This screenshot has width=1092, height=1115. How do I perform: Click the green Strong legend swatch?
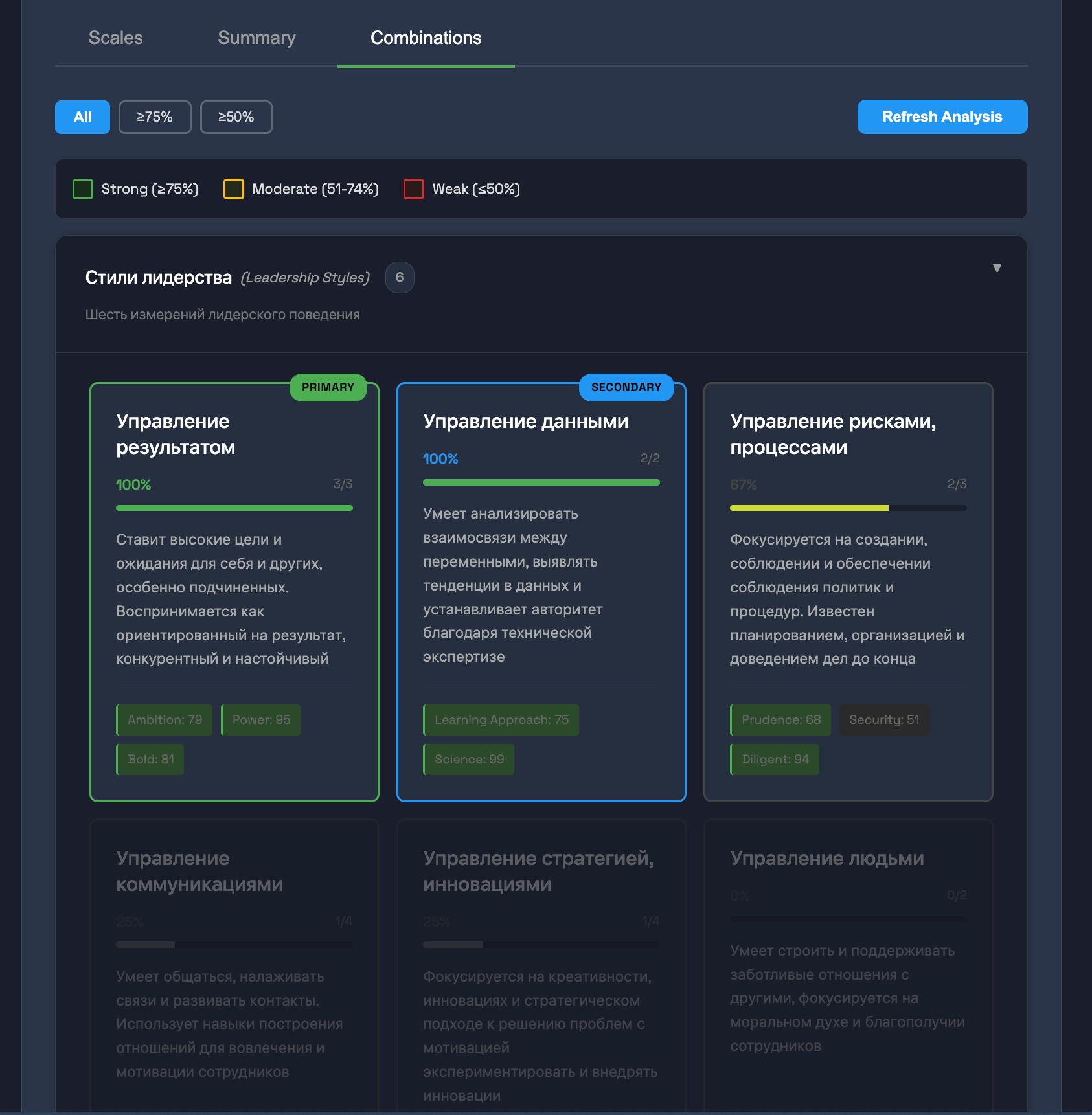point(83,189)
